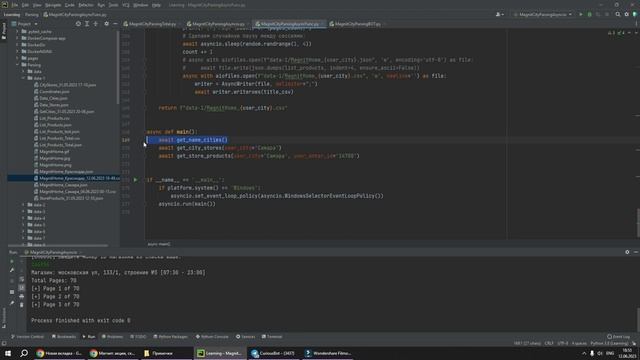This screenshot has width=640, height=360.
Task: Open Event Log in status bar
Action: [x=618, y=337]
